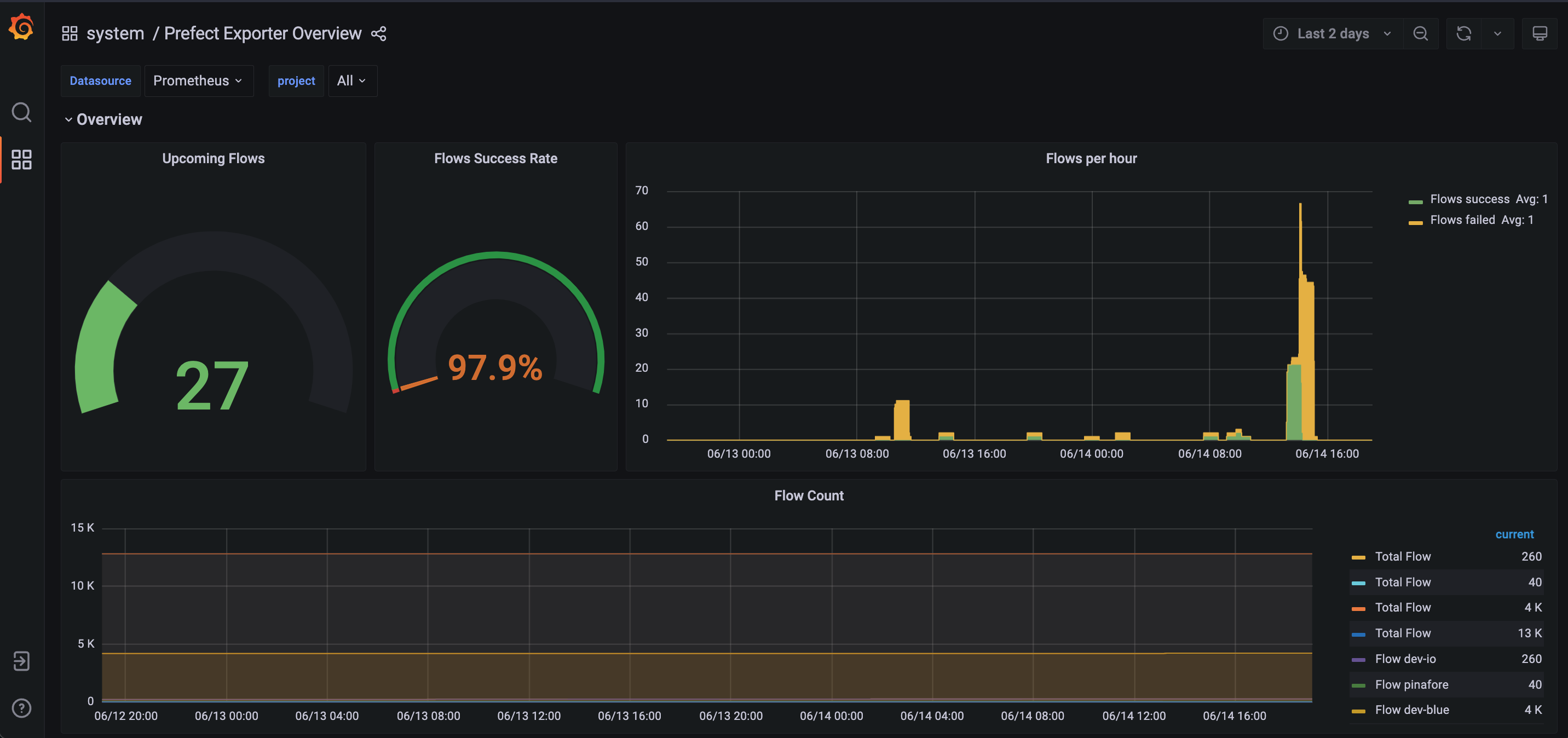Image resolution: width=1568 pixels, height=738 pixels.
Task: Toggle the Flows failed legend series
Action: coord(1461,220)
